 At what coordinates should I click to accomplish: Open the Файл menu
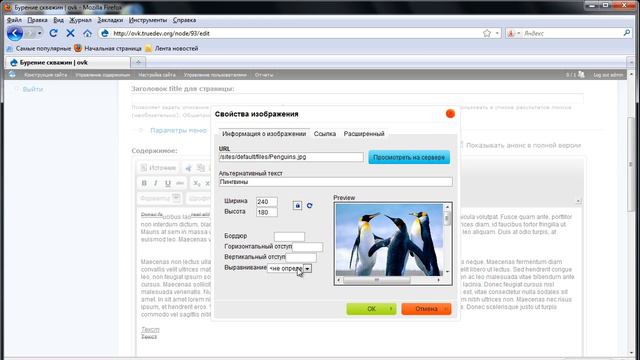pyautogui.click(x=14, y=20)
